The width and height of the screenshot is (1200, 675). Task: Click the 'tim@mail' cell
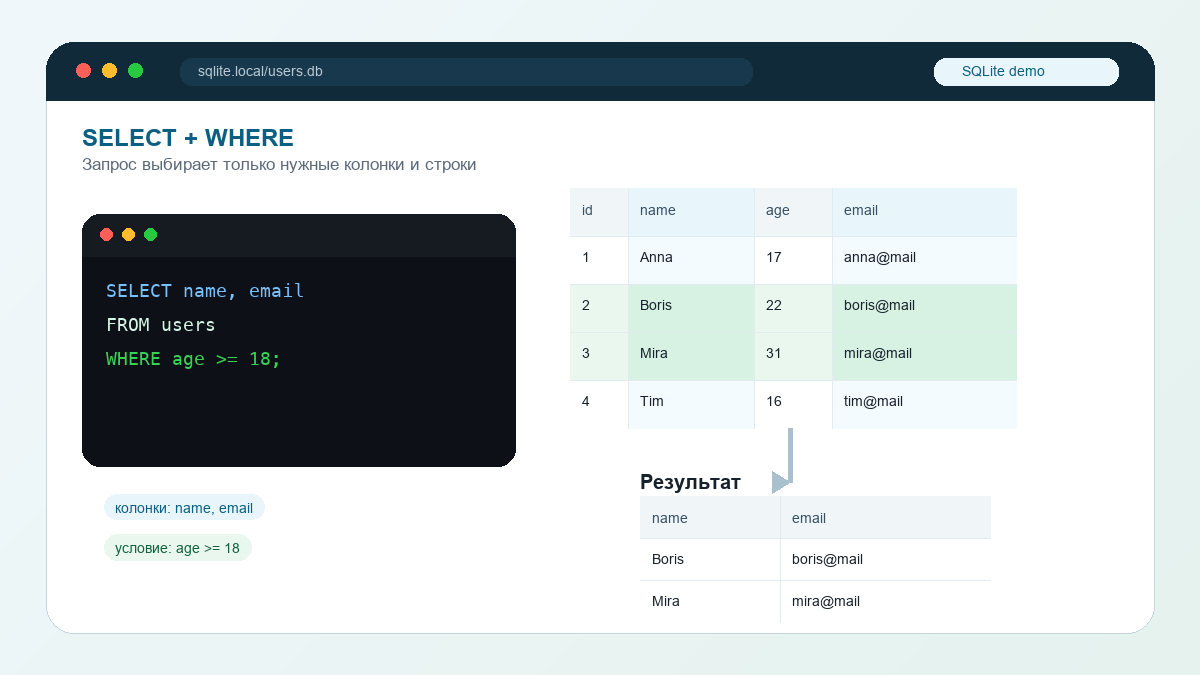click(x=924, y=404)
